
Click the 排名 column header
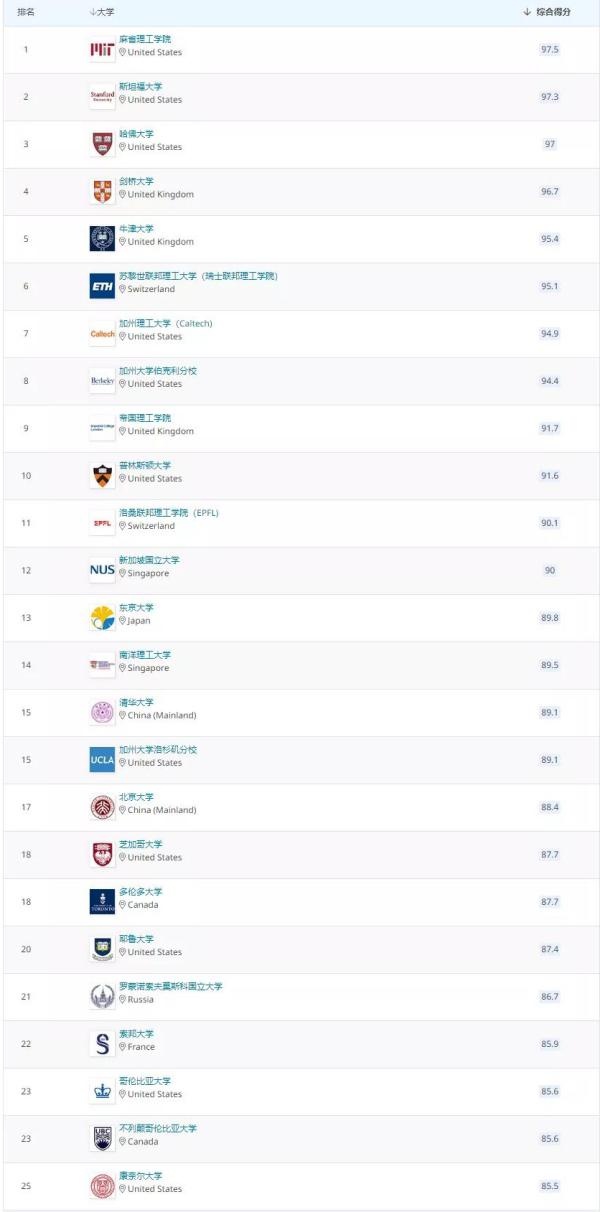[26, 11]
